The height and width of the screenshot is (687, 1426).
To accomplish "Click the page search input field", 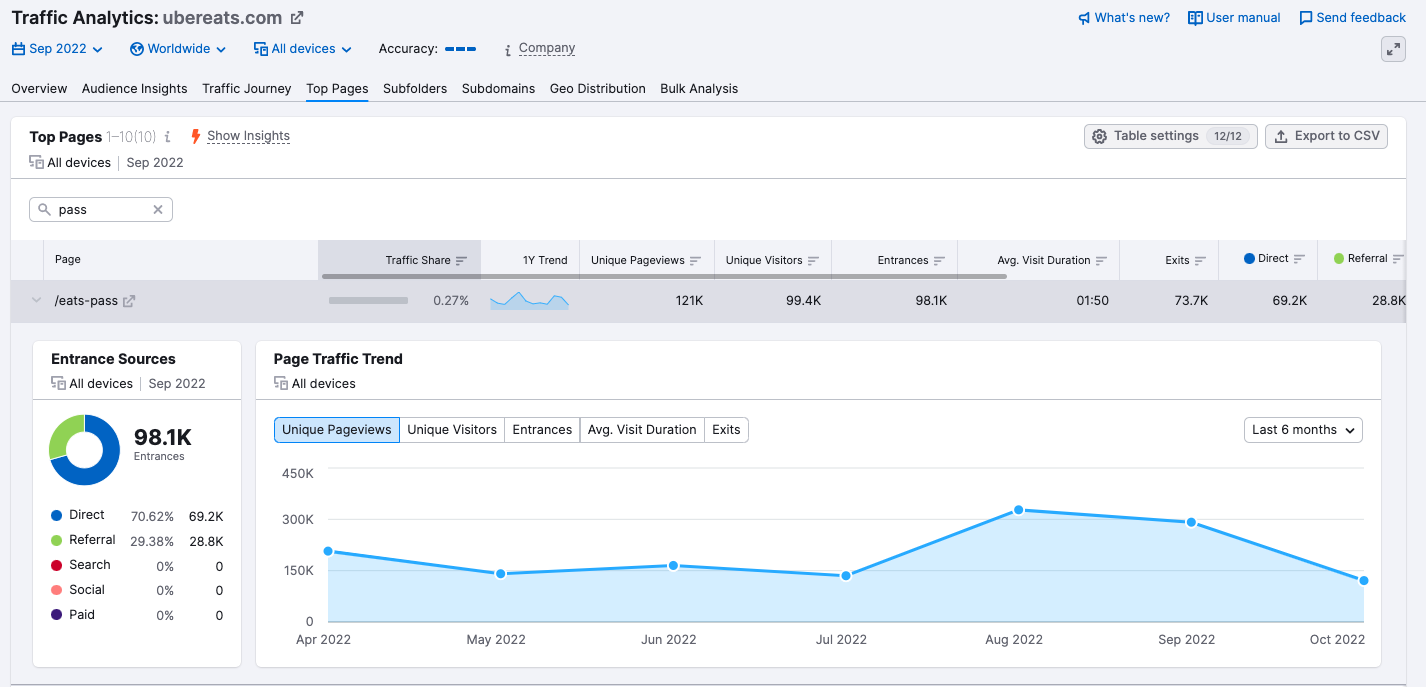I will 101,210.
